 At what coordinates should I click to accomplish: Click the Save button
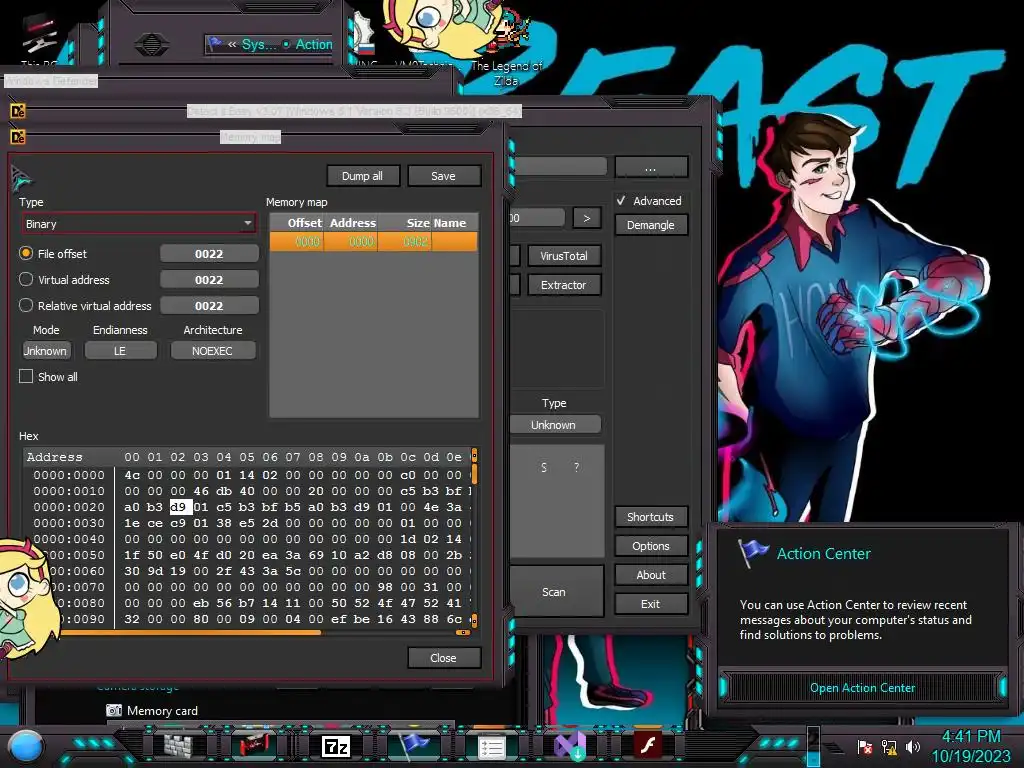[x=444, y=176]
